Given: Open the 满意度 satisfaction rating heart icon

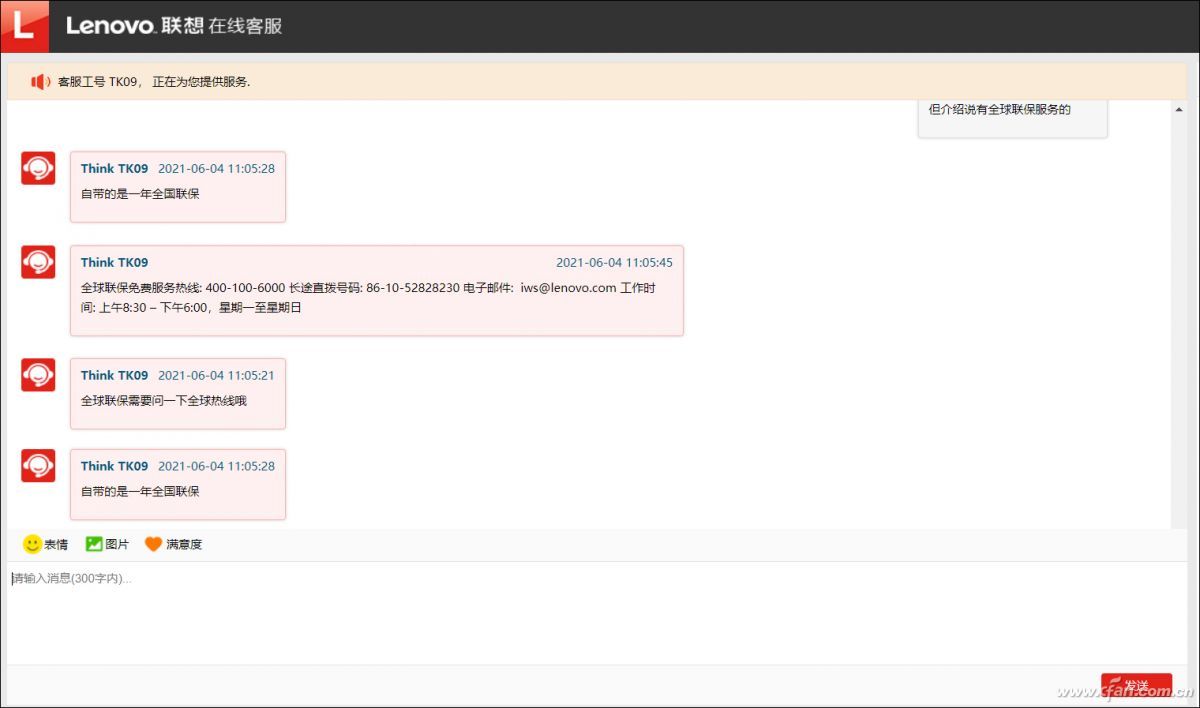Looking at the screenshot, I should 152,543.
